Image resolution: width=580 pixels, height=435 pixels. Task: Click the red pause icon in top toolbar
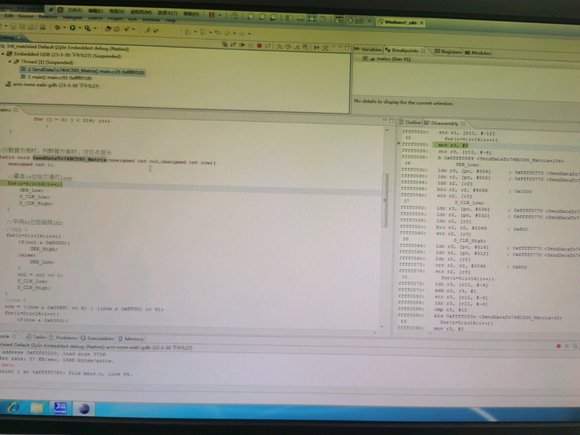click(x=212, y=15)
